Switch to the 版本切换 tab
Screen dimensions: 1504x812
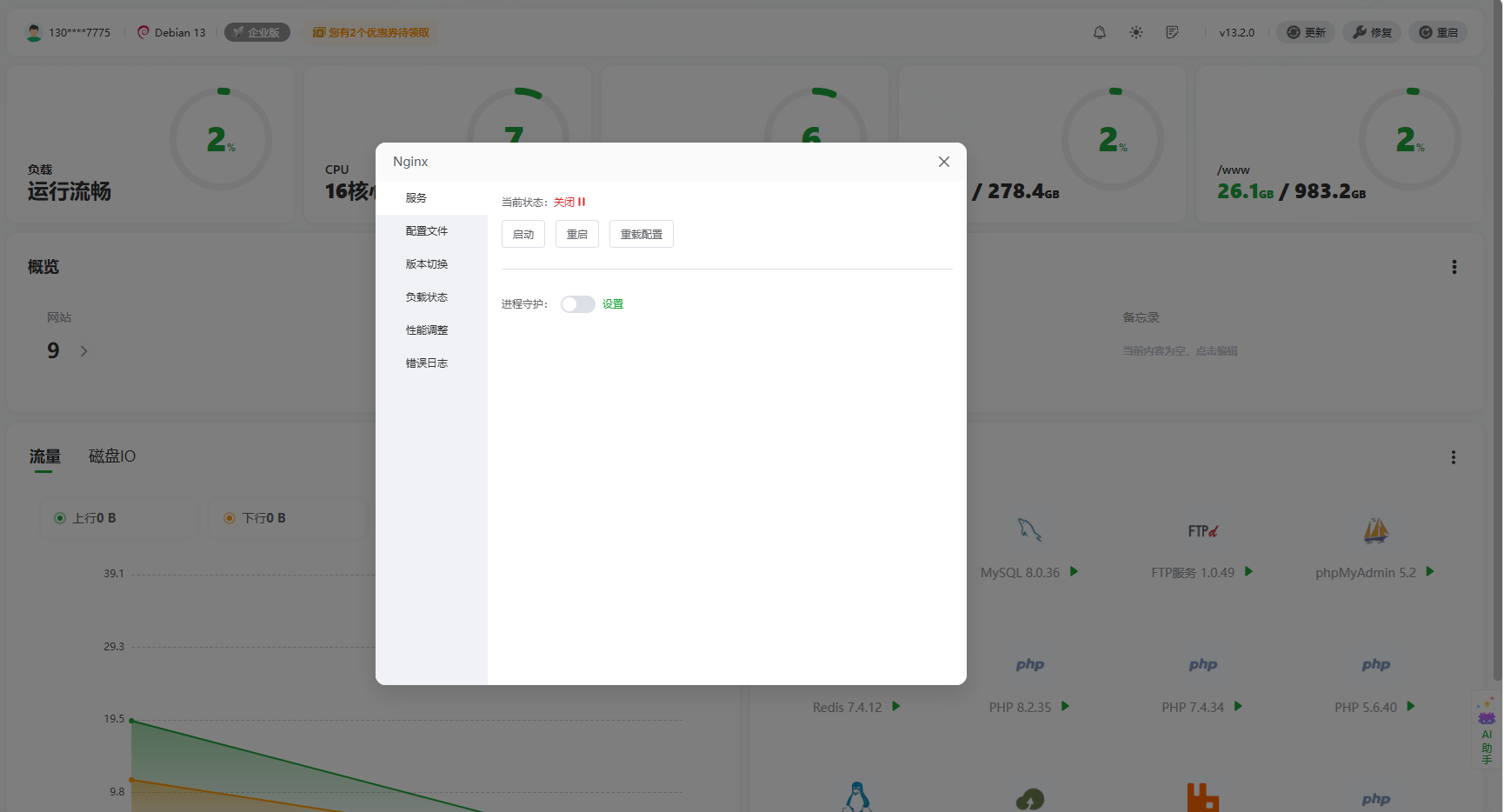[431, 264]
